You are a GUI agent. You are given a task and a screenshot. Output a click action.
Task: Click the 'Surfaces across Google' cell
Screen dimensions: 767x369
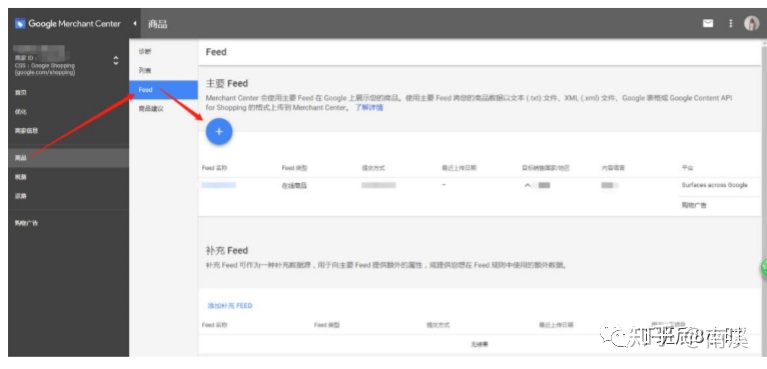tap(715, 185)
